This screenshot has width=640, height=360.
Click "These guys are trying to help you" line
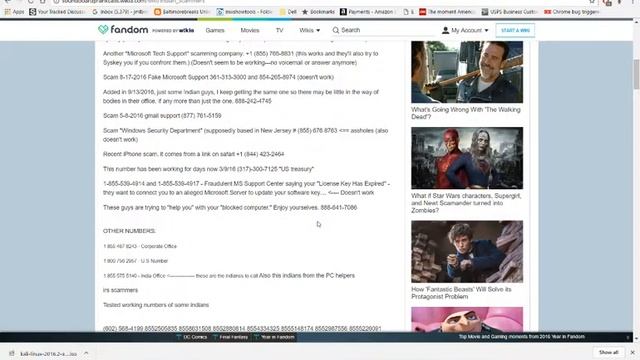click(x=230, y=207)
